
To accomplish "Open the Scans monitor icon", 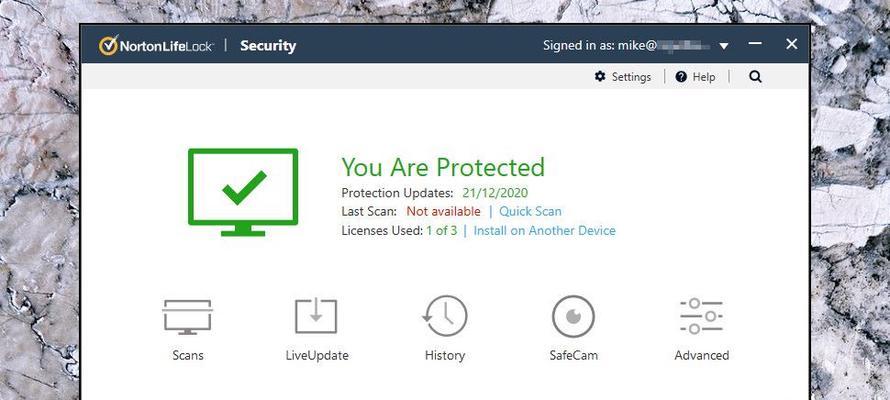I will pos(187,317).
